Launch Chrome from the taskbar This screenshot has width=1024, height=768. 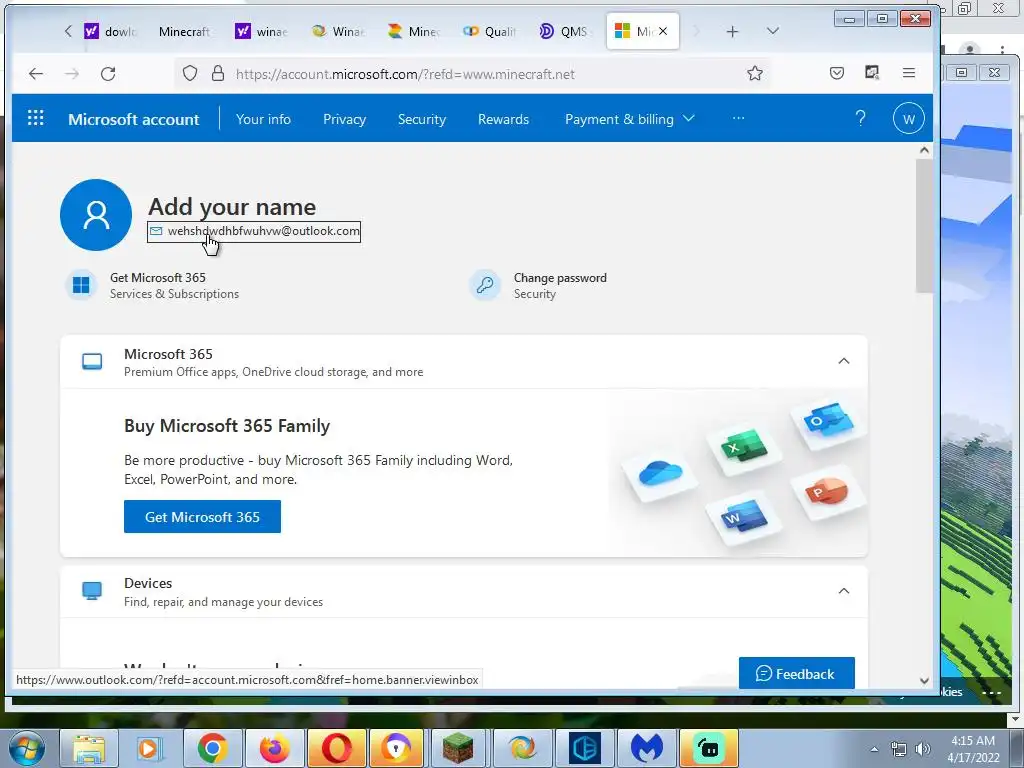213,748
